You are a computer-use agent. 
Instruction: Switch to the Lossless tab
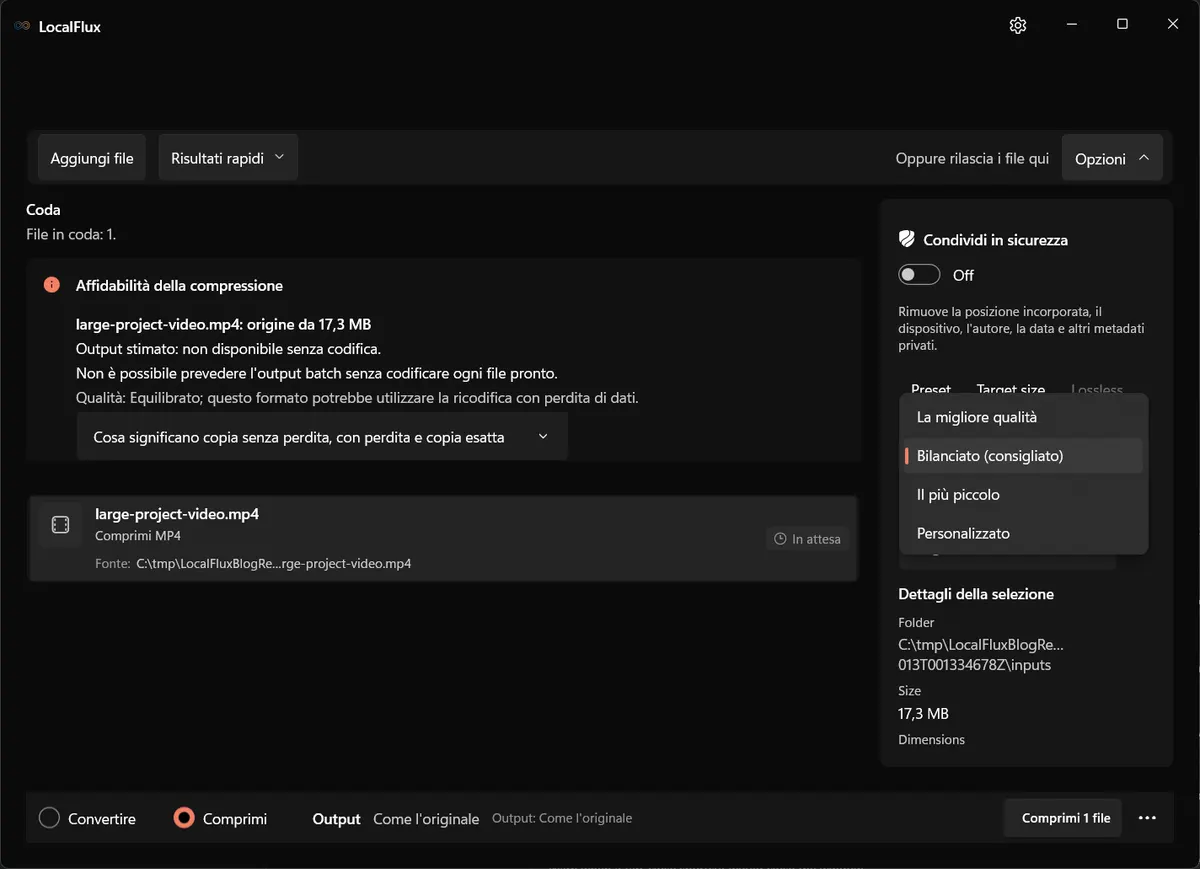(x=1097, y=389)
